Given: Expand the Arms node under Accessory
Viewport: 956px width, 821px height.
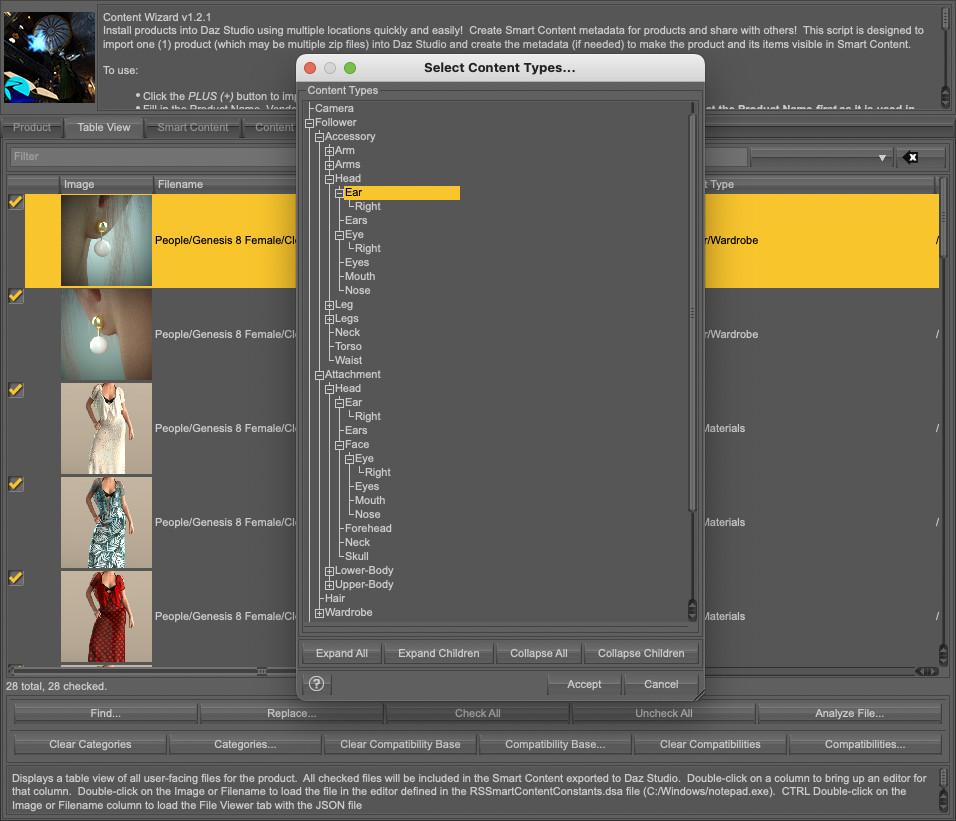Looking at the screenshot, I should [329, 165].
